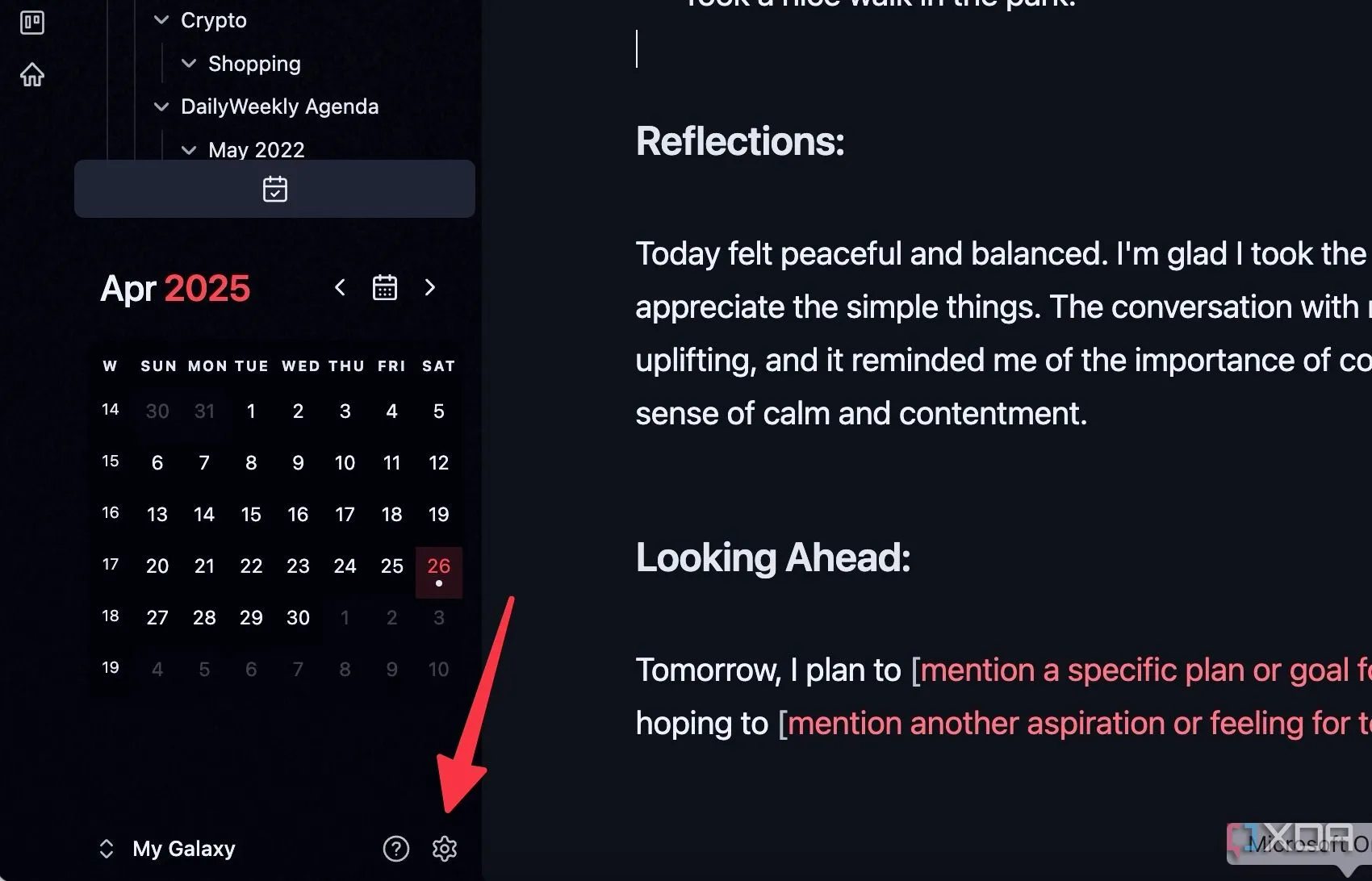This screenshot has width=1372, height=881.
Task: Open the help question mark icon
Action: point(395,848)
